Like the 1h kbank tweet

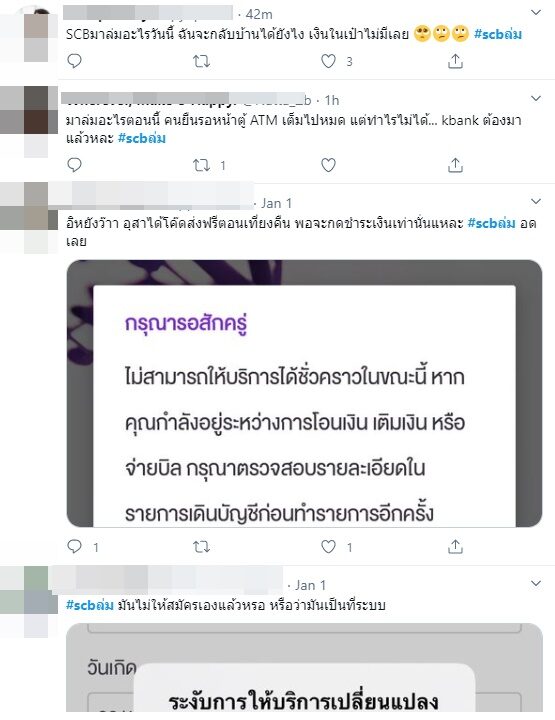point(328,164)
